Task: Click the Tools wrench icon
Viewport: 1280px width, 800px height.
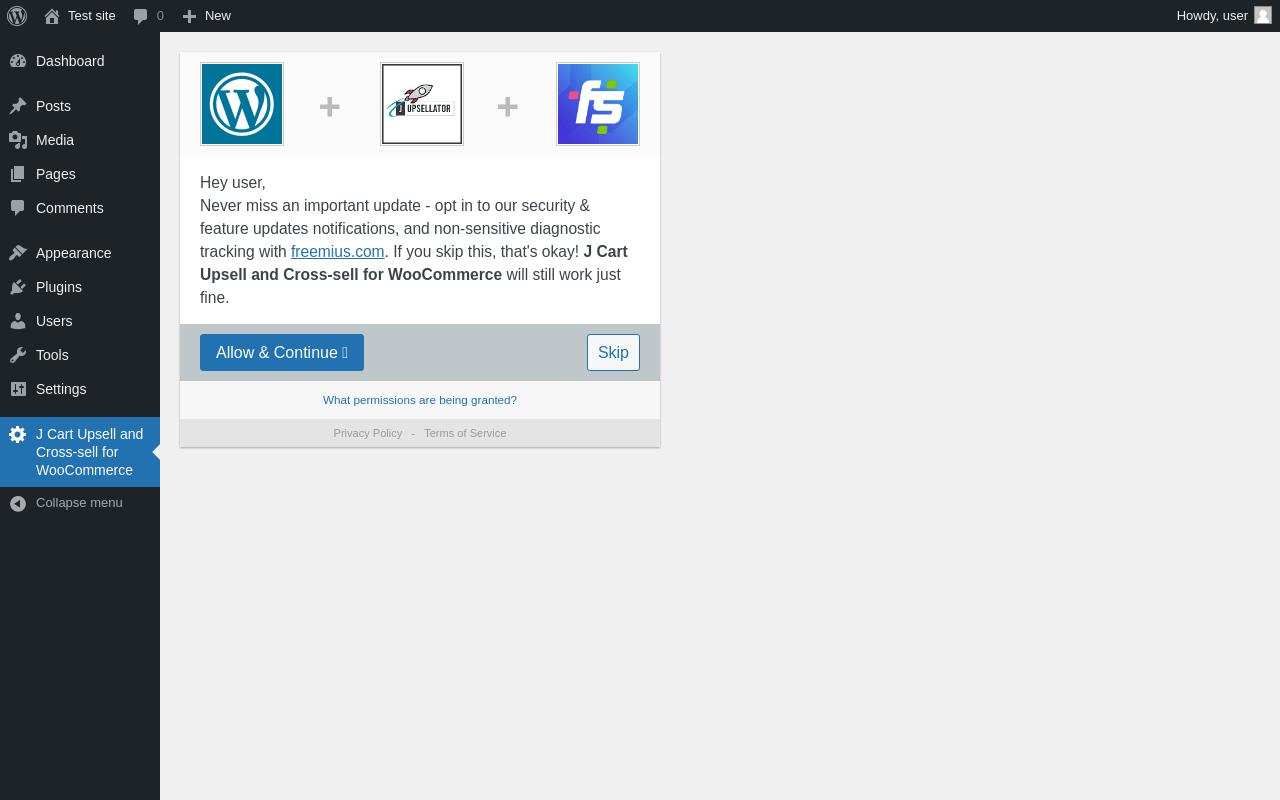Action: (18, 355)
